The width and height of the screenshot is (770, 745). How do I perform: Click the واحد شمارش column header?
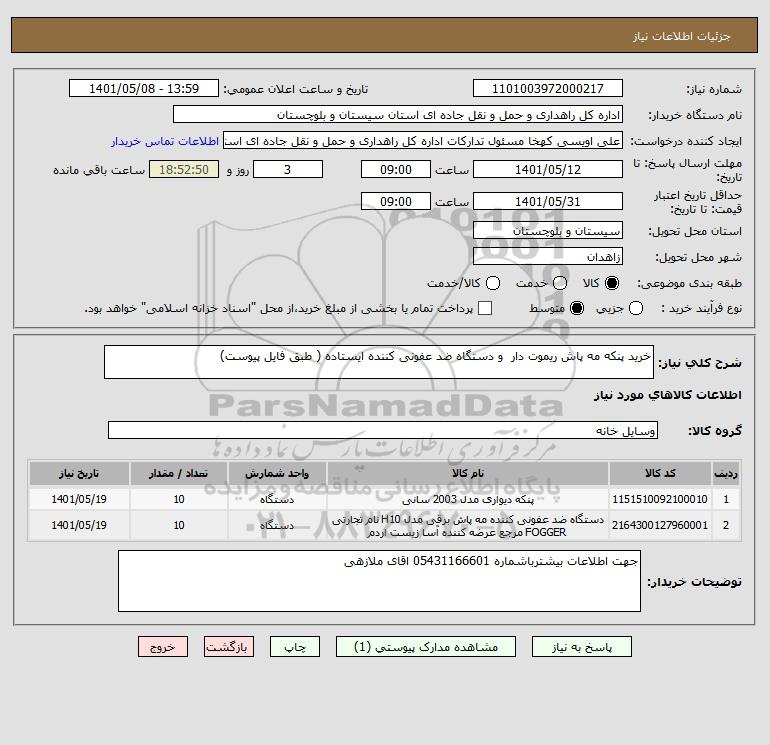coord(277,473)
